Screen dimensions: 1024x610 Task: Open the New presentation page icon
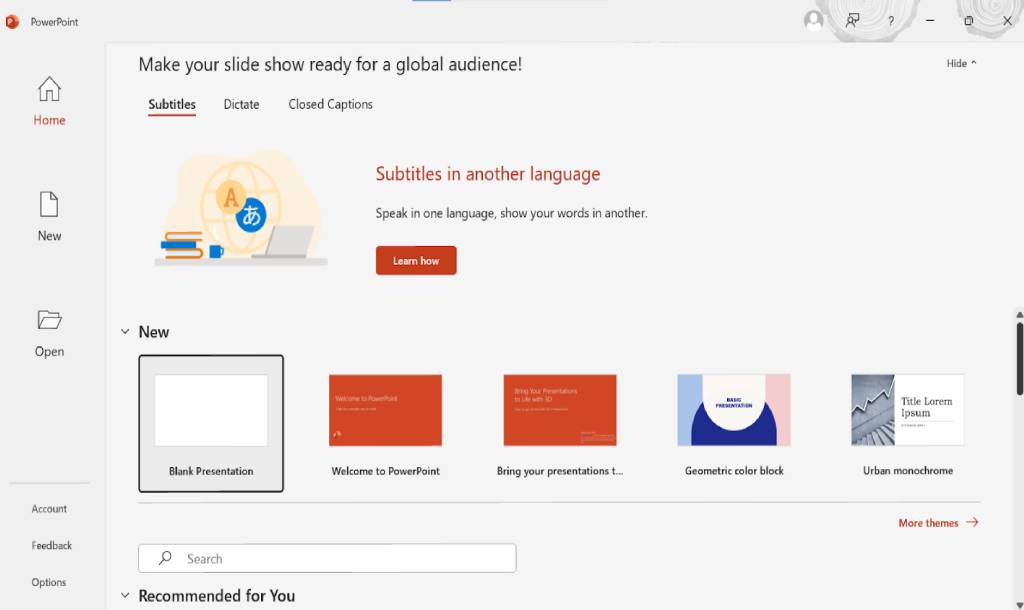coord(49,204)
